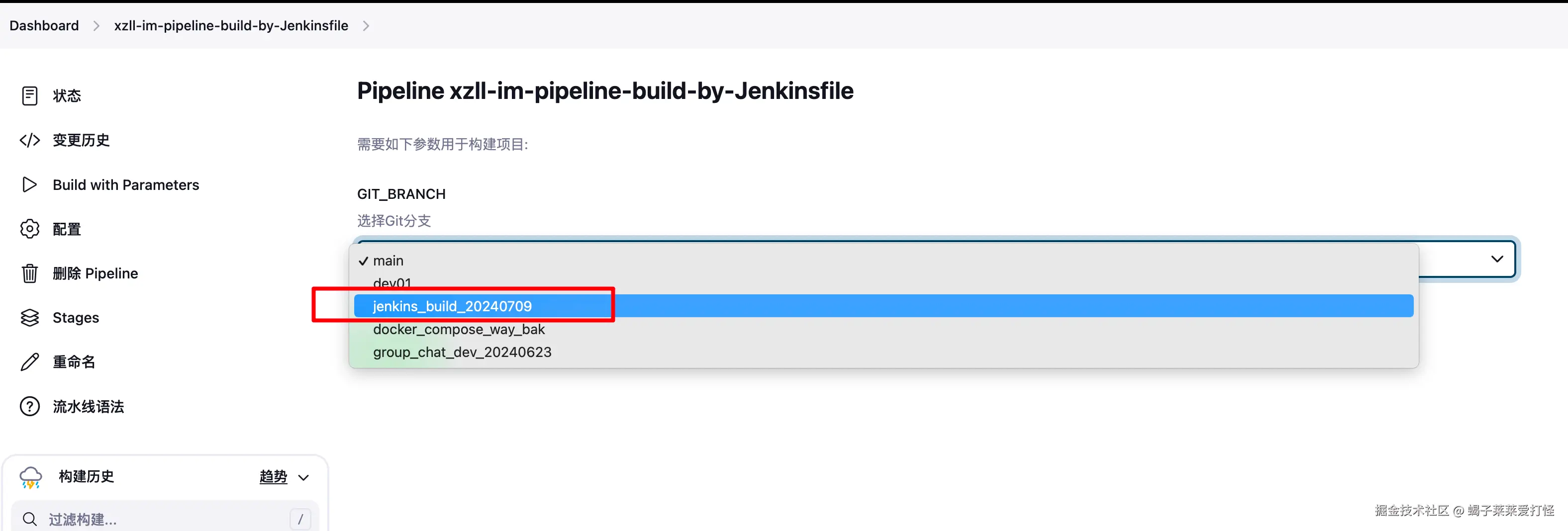The height and width of the screenshot is (531, 1568).
Task: Click the delete Pipeline trash icon
Action: 29,273
